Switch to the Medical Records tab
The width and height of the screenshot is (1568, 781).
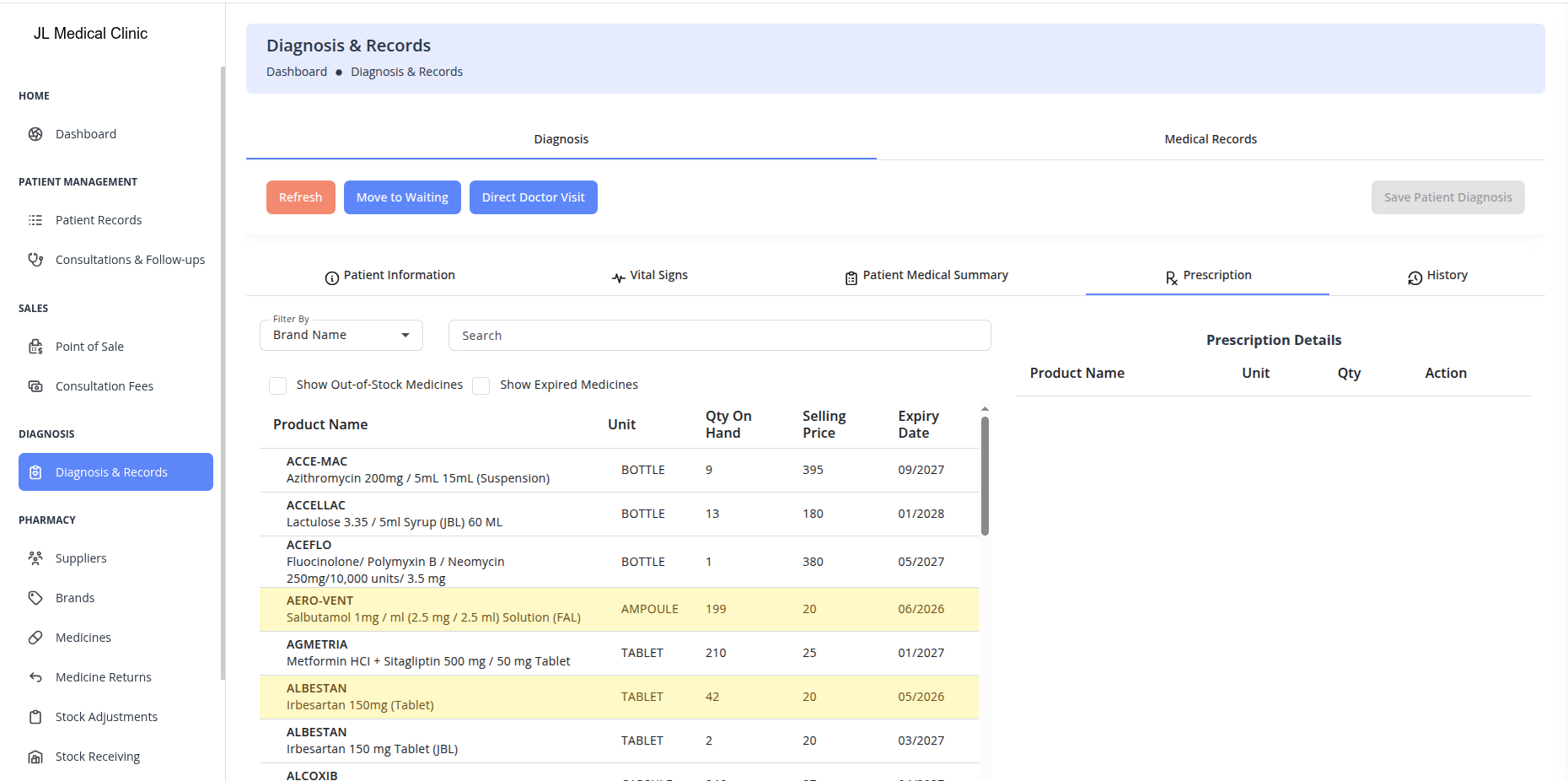(x=1210, y=139)
